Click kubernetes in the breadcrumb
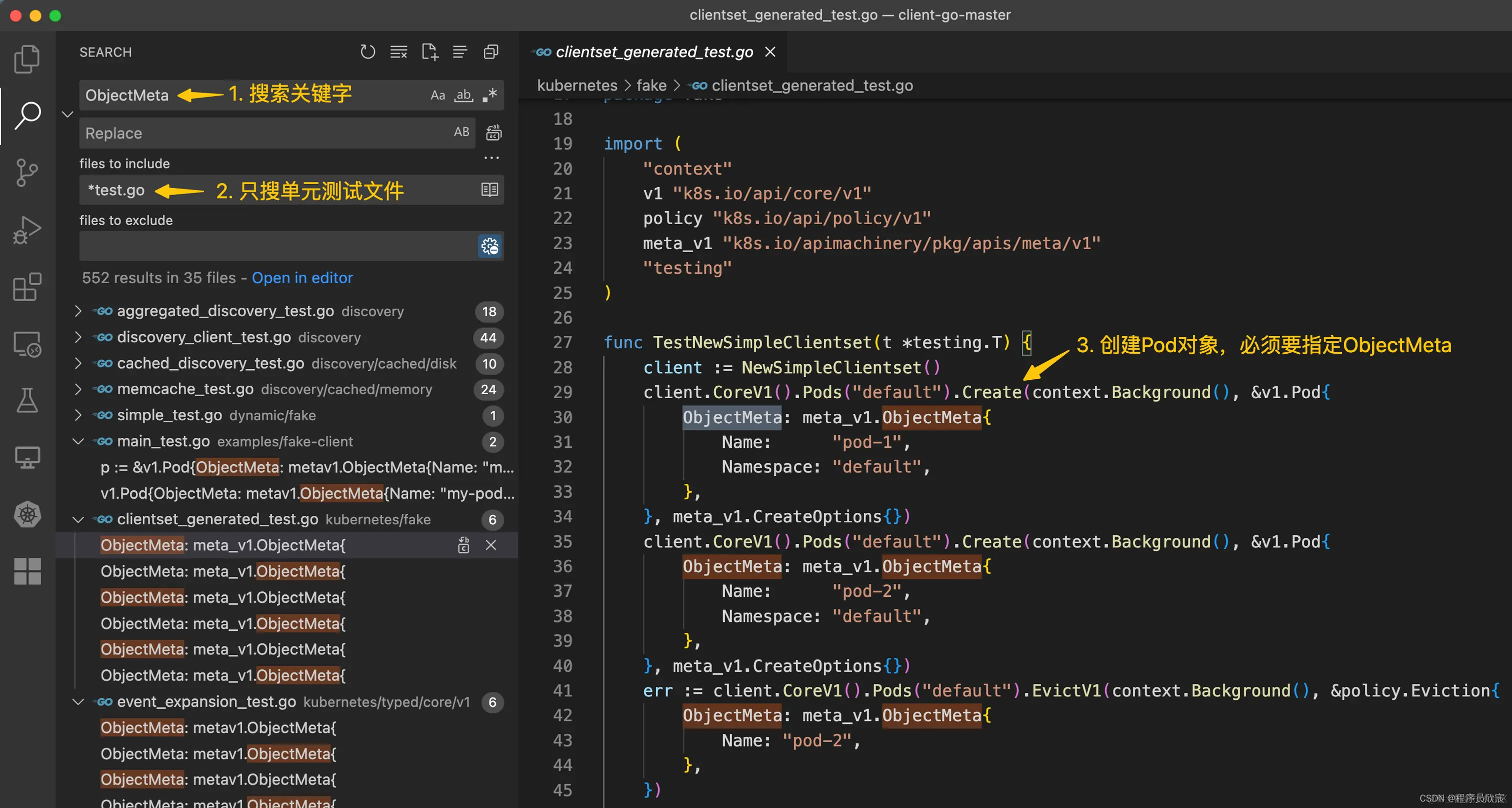Screen dimensions: 1512x808 (577, 86)
